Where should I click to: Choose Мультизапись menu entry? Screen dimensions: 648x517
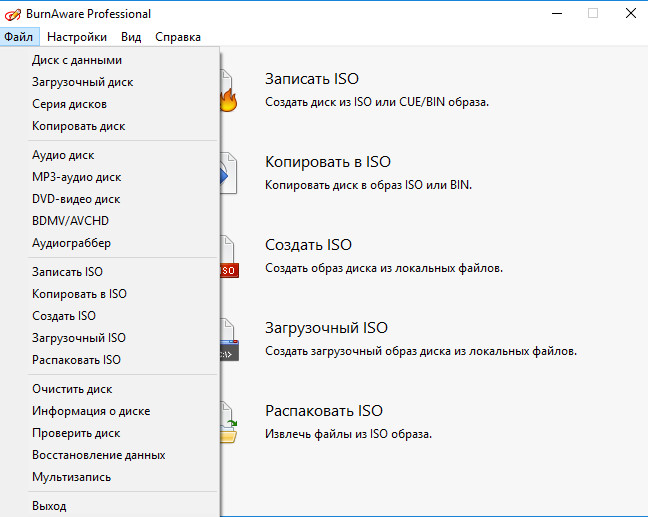(x=110, y=477)
